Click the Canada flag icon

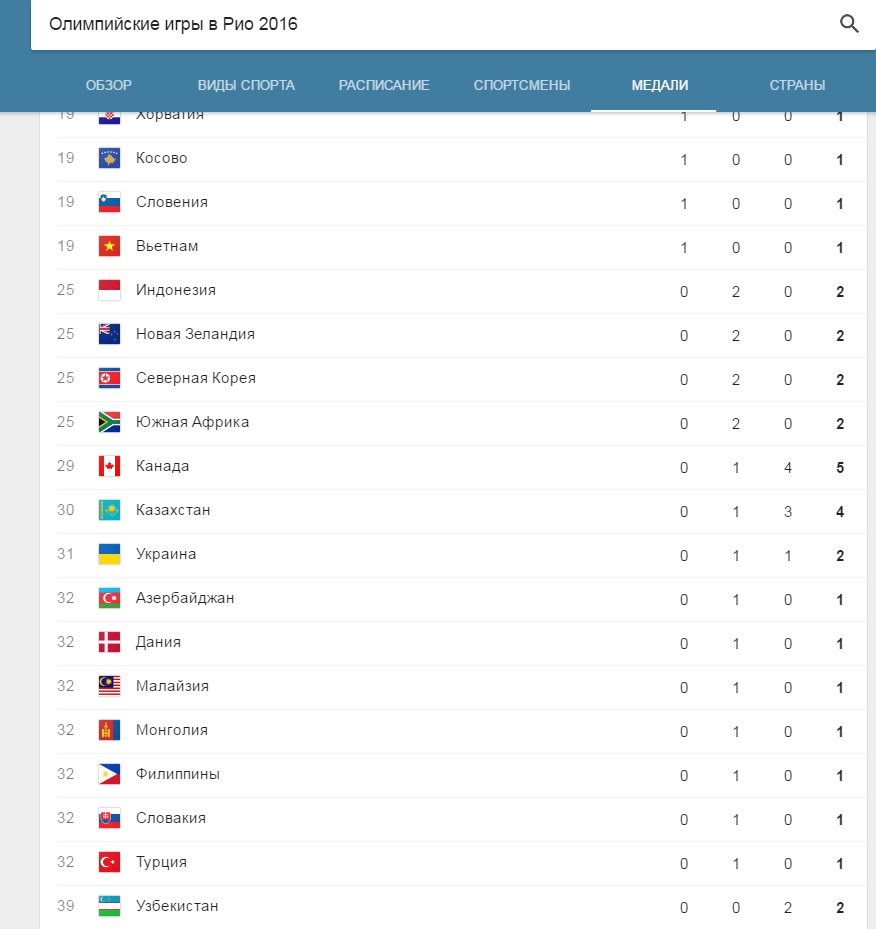click(110, 466)
